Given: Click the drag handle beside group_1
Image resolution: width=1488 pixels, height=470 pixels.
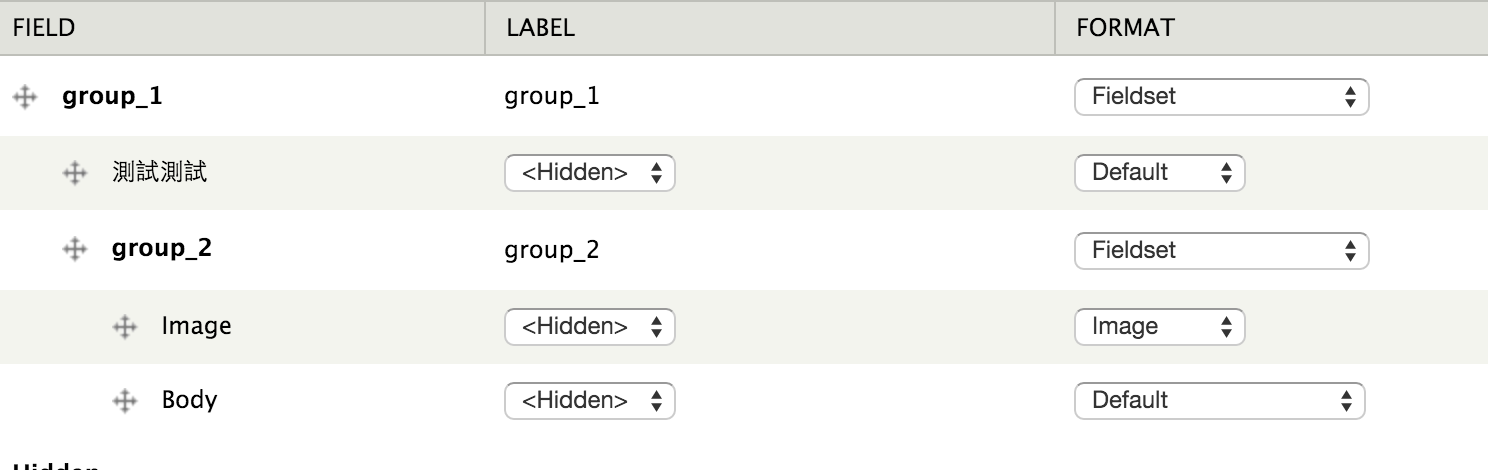Looking at the screenshot, I should (25, 97).
